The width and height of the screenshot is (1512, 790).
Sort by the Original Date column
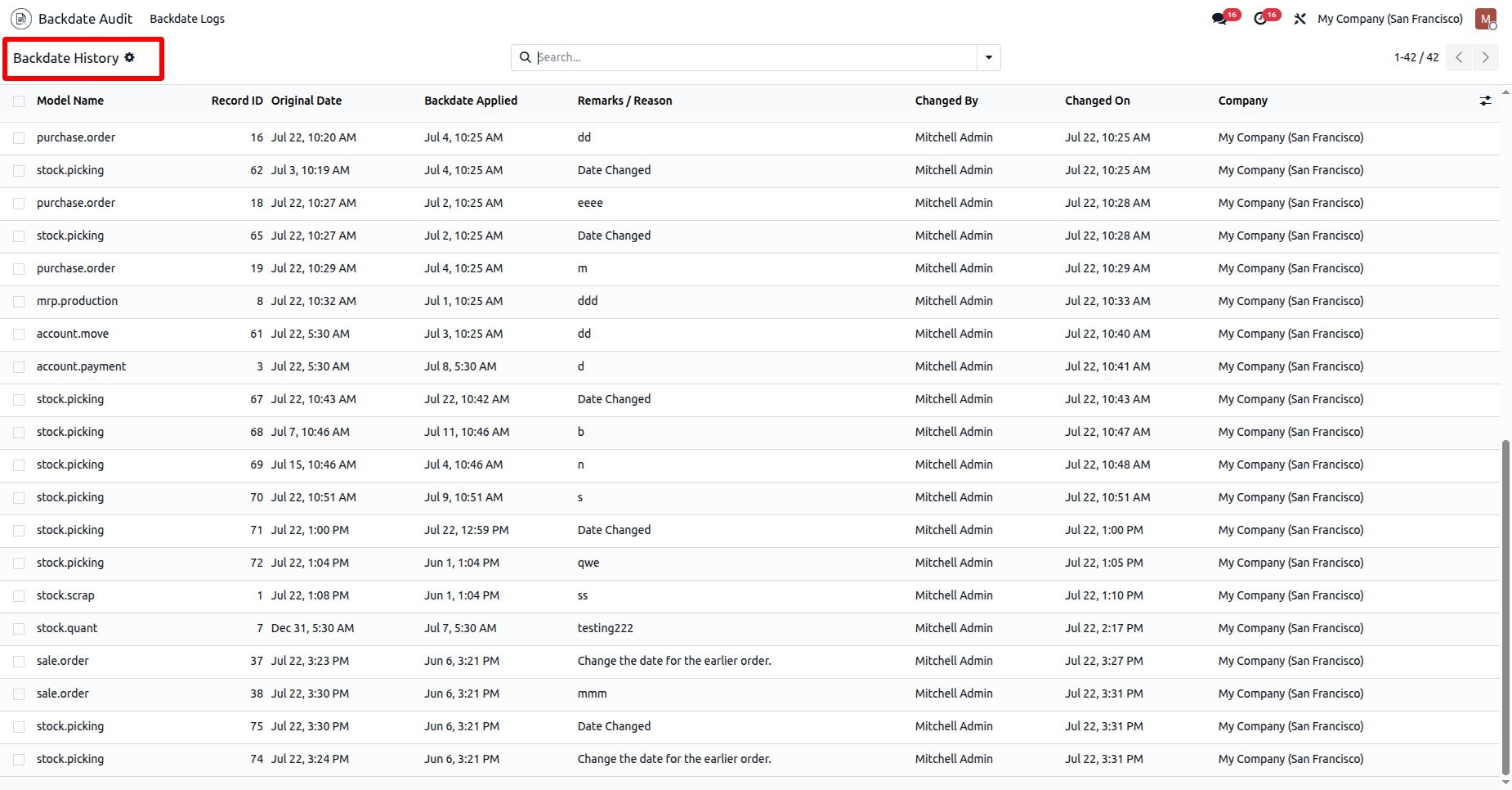(306, 101)
